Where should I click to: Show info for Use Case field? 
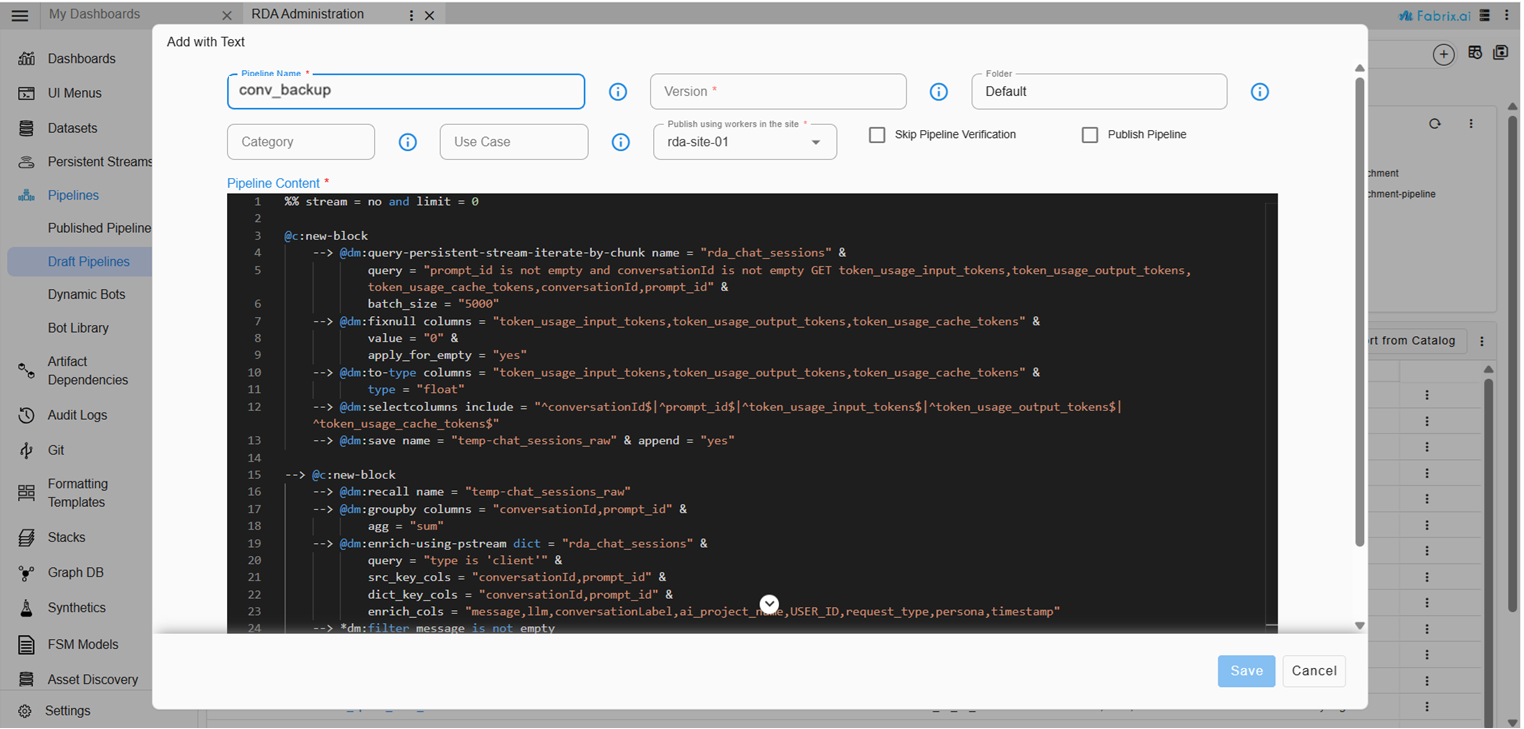click(621, 142)
